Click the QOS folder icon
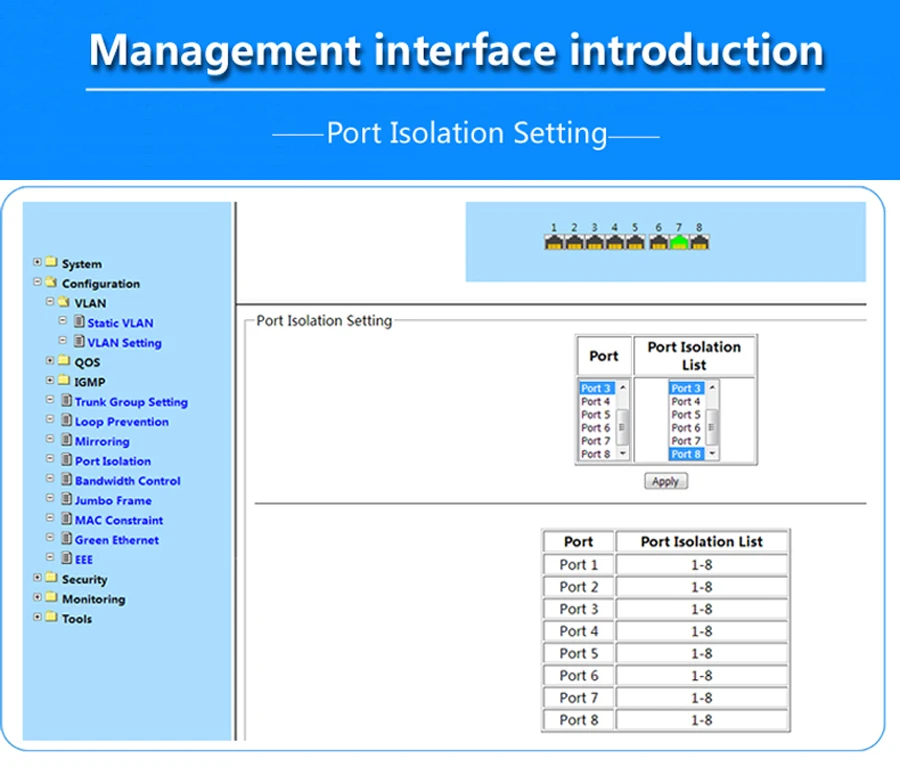The width and height of the screenshot is (900, 767). tap(64, 361)
